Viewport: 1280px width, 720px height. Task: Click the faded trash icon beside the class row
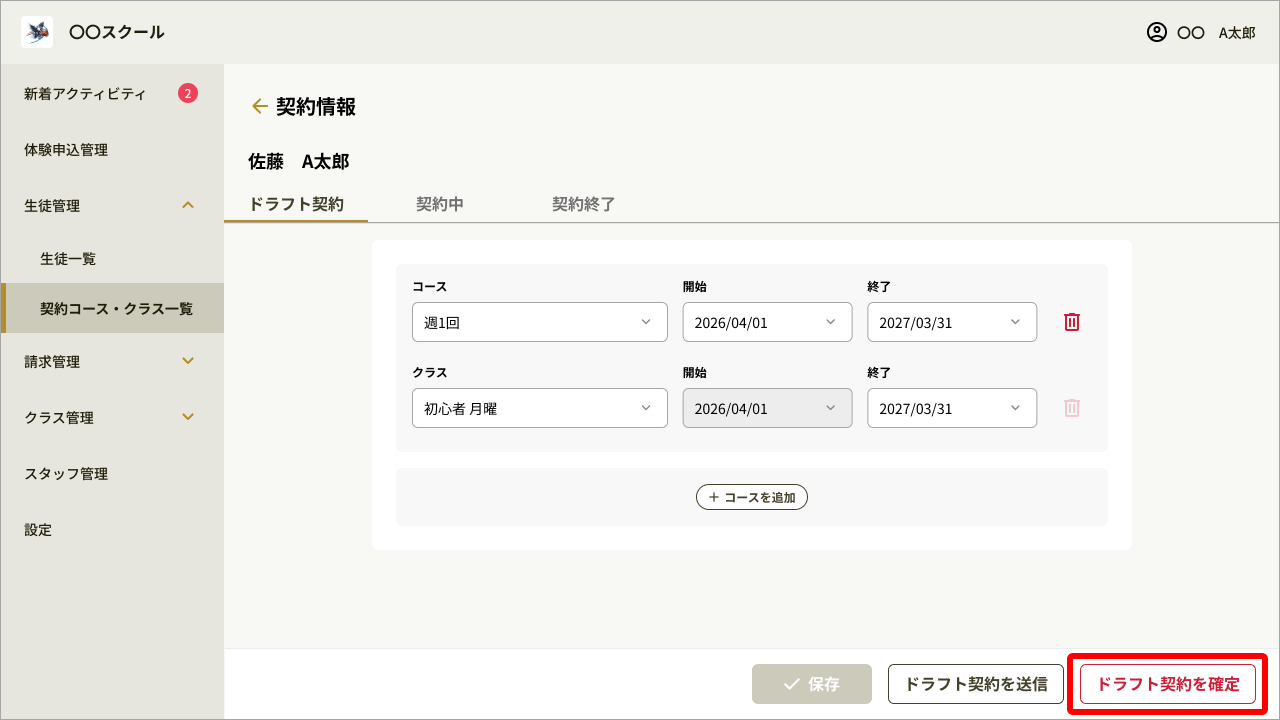coord(1071,408)
